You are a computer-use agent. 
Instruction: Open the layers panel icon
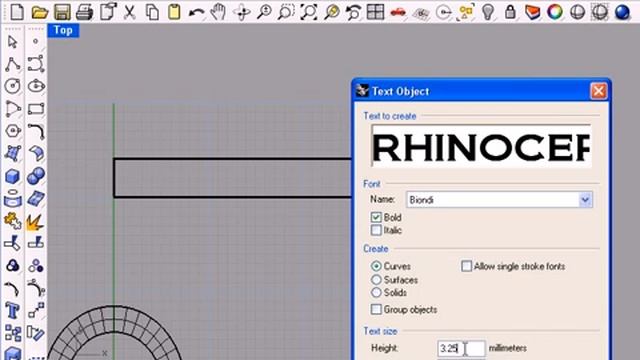pyautogui.click(x=532, y=11)
